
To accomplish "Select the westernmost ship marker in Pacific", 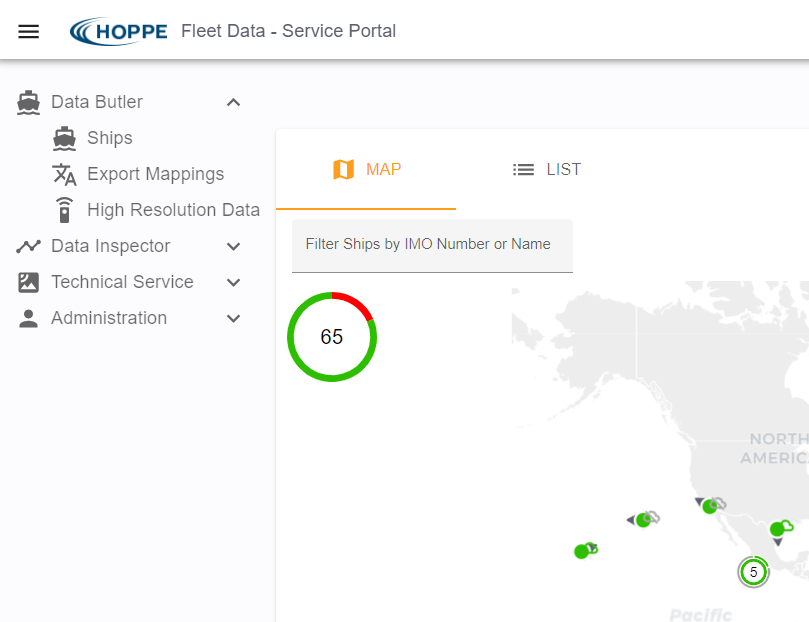I will click(x=581, y=551).
